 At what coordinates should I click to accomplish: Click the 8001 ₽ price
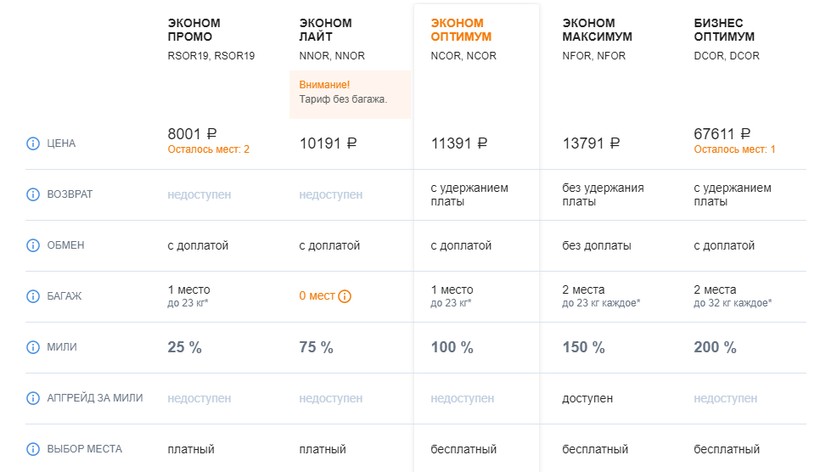[194, 134]
